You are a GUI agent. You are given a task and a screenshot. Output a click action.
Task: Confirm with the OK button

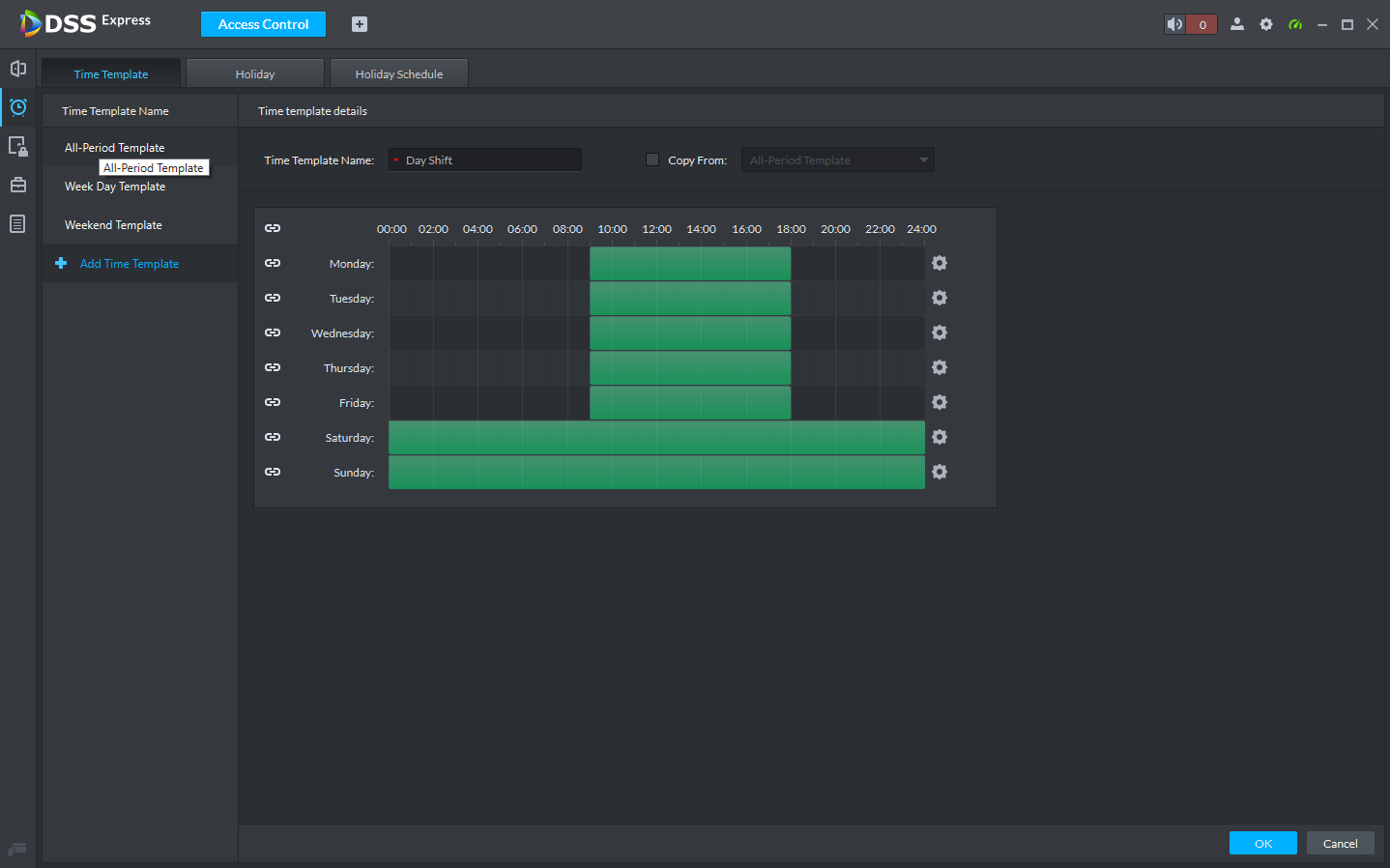click(1263, 843)
